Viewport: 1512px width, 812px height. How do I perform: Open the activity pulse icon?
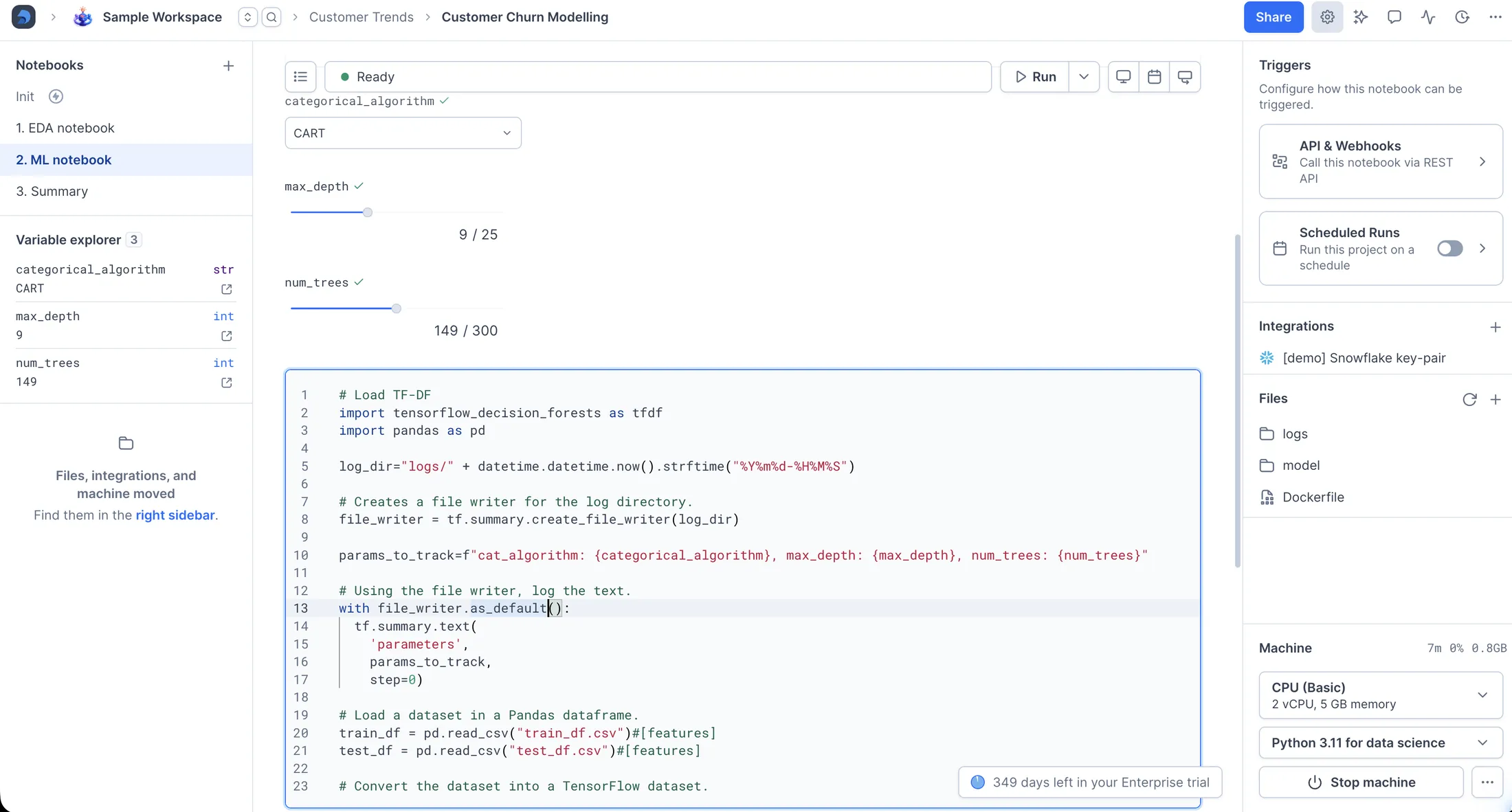click(x=1428, y=17)
